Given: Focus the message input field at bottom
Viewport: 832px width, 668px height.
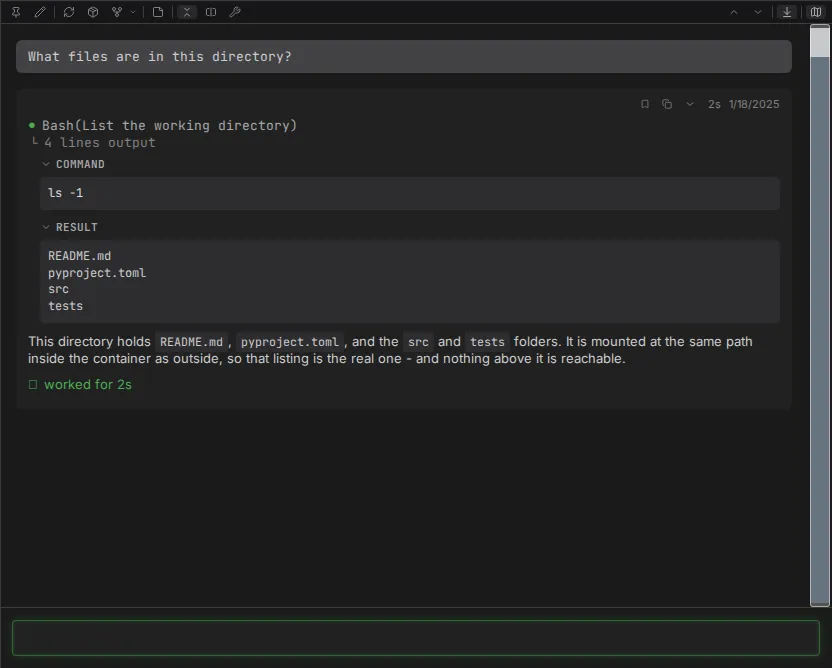Looking at the screenshot, I should (x=415, y=638).
